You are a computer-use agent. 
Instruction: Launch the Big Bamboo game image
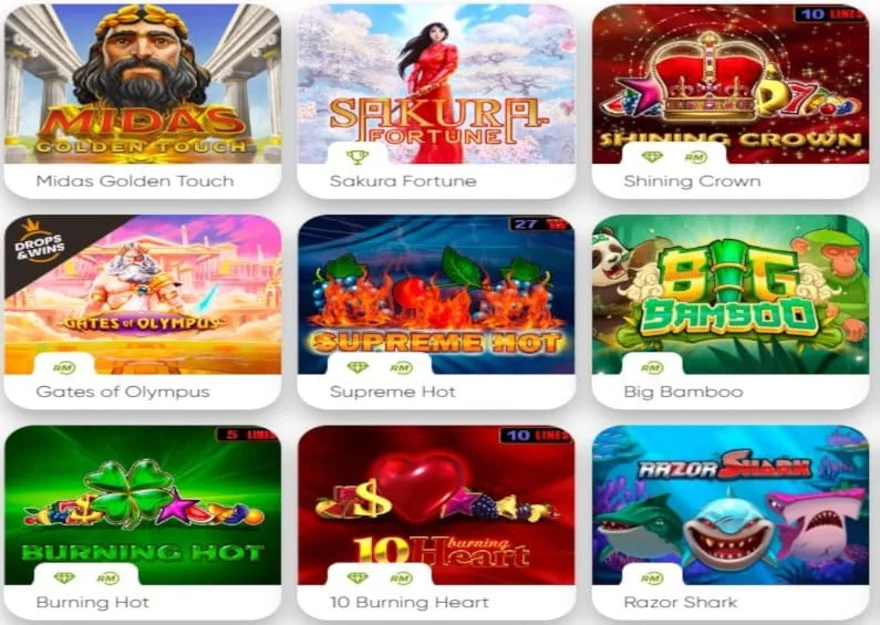coord(730,295)
